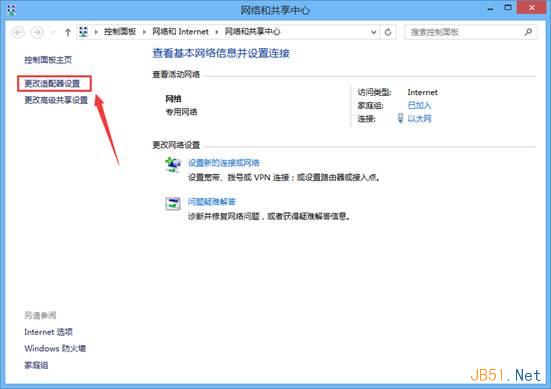Click the troubleshooting icon
This screenshot has width=551, height=389.
pyautogui.click(x=173, y=203)
